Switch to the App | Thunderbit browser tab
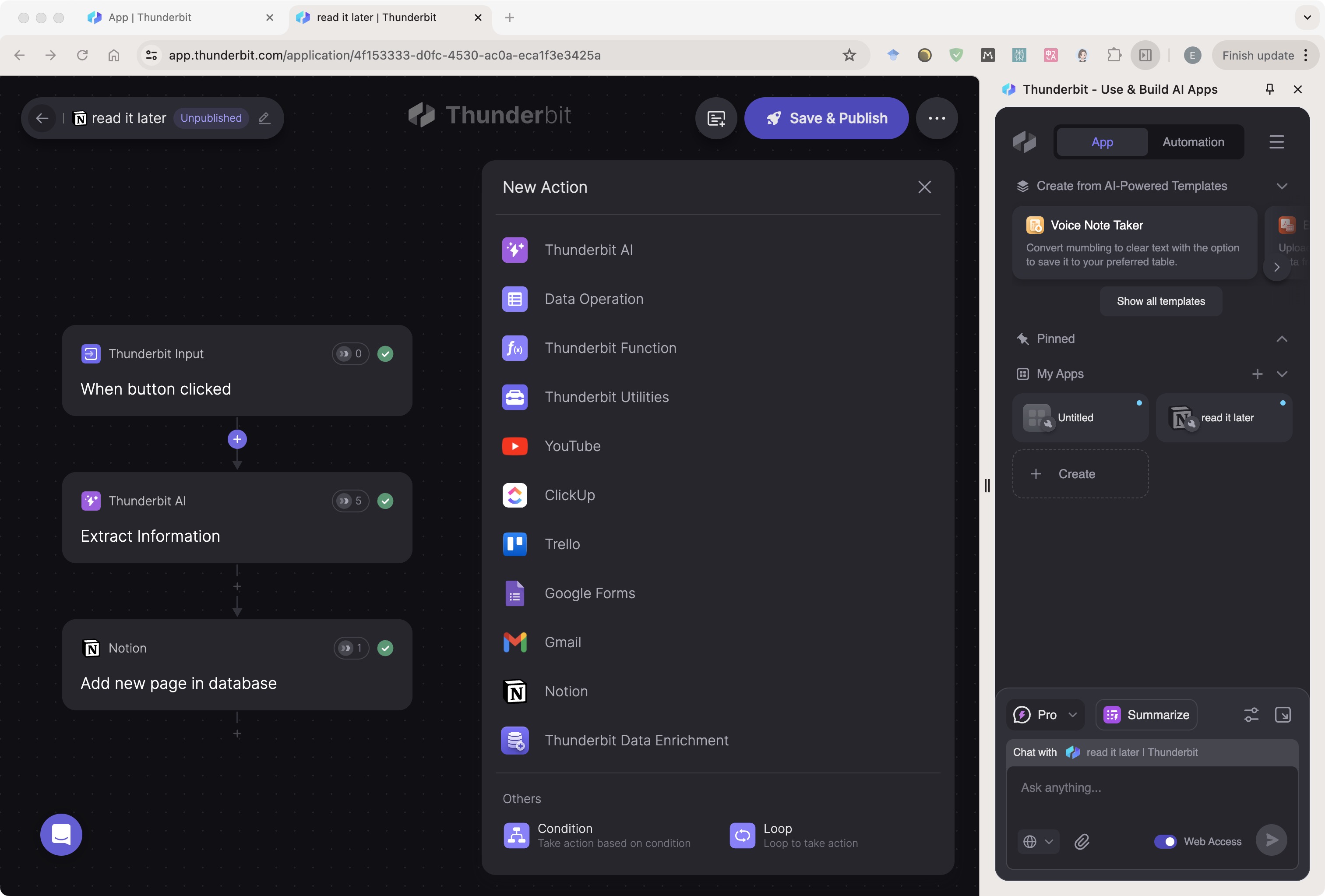Screen dimensions: 1325x896 pyautogui.click(x=150, y=17)
